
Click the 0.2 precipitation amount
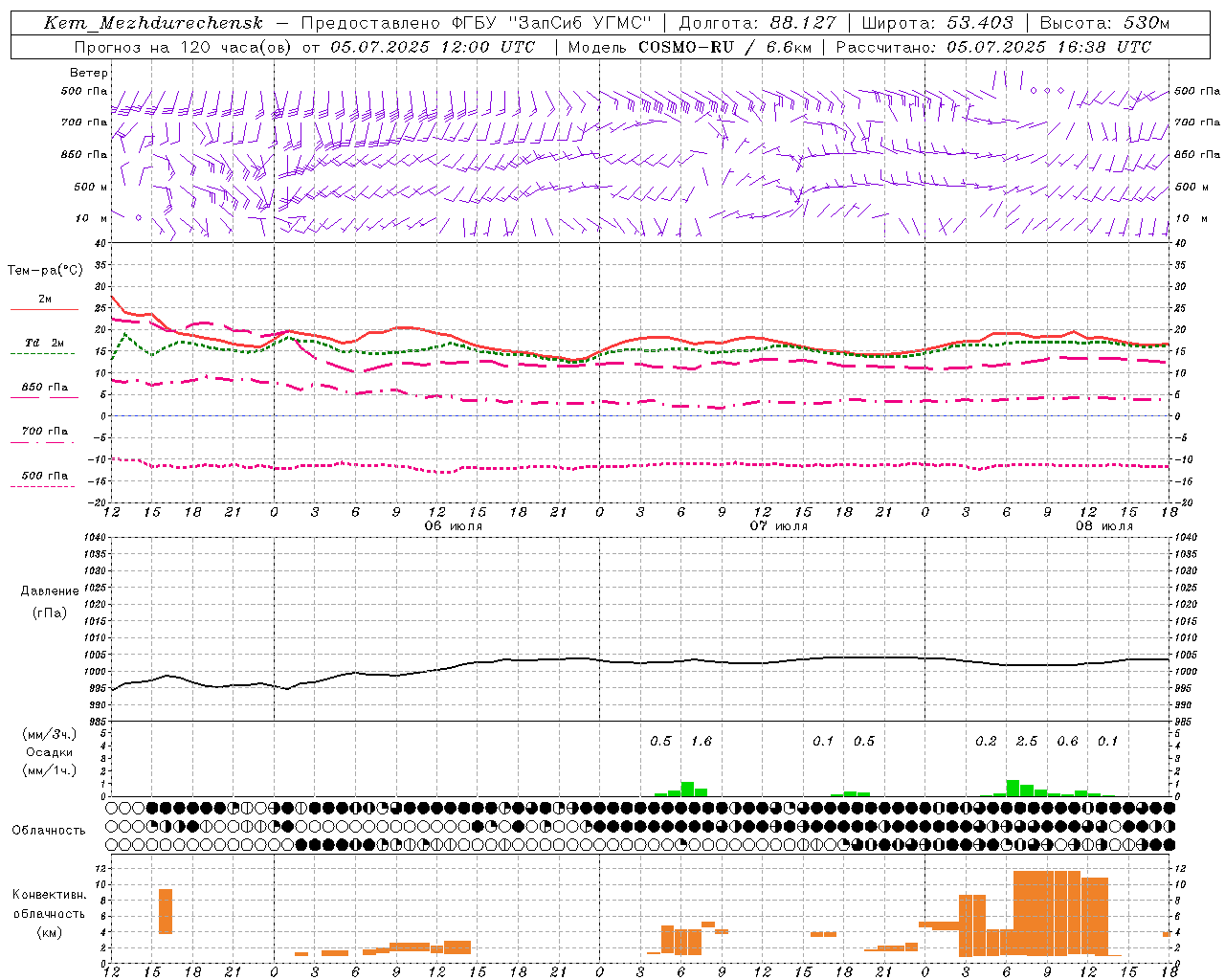(986, 742)
